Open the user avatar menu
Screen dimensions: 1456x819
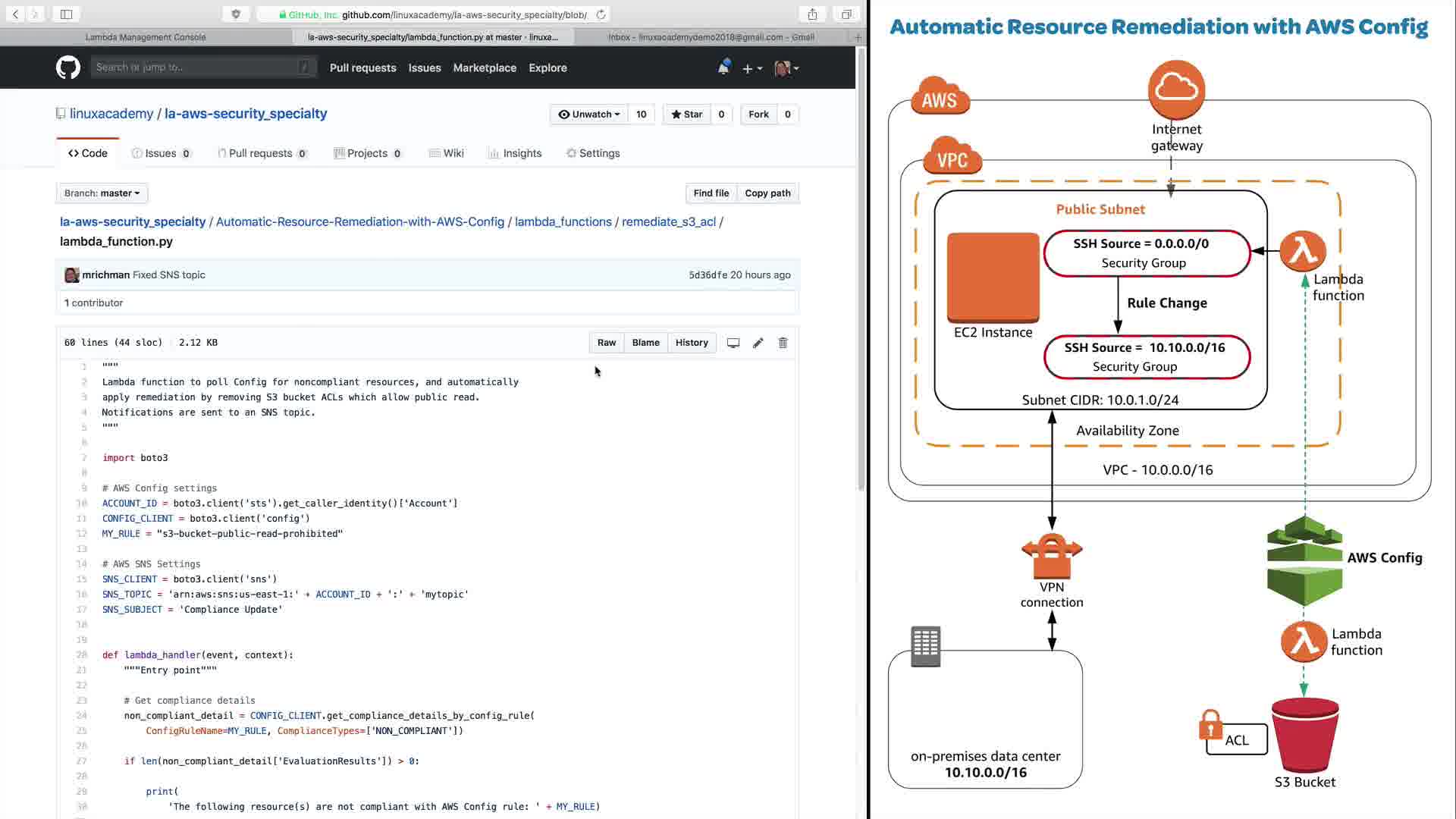pyautogui.click(x=786, y=68)
